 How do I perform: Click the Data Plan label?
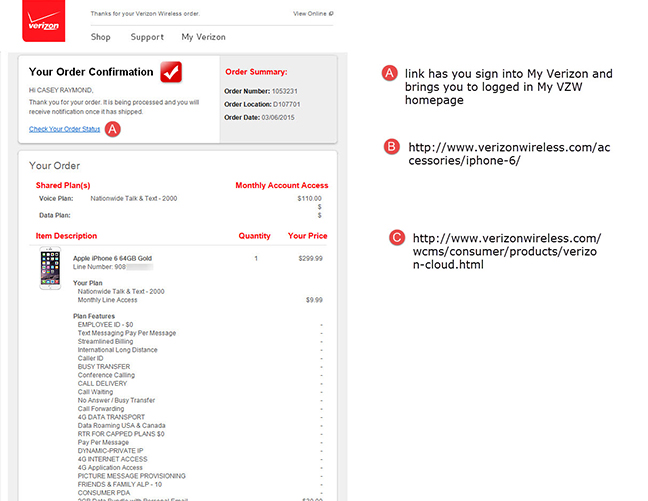click(55, 215)
